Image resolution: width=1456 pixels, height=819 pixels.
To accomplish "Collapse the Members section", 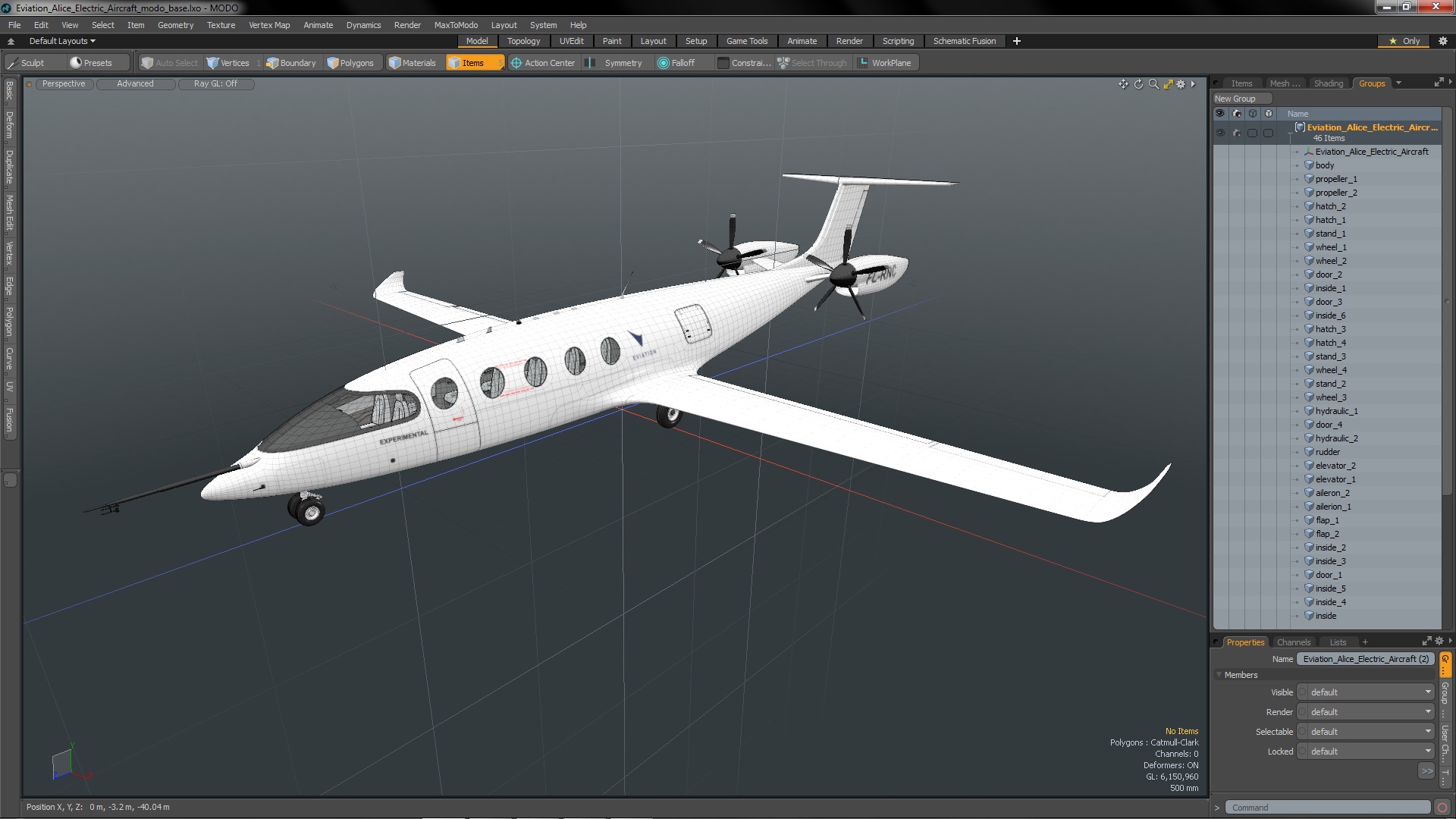I will pos(1219,675).
